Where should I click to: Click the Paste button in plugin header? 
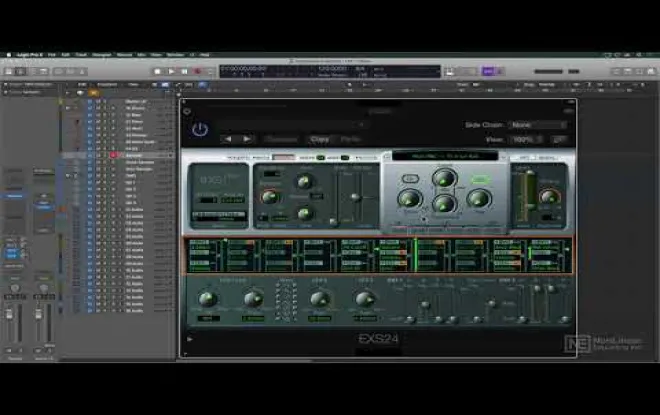[350, 139]
